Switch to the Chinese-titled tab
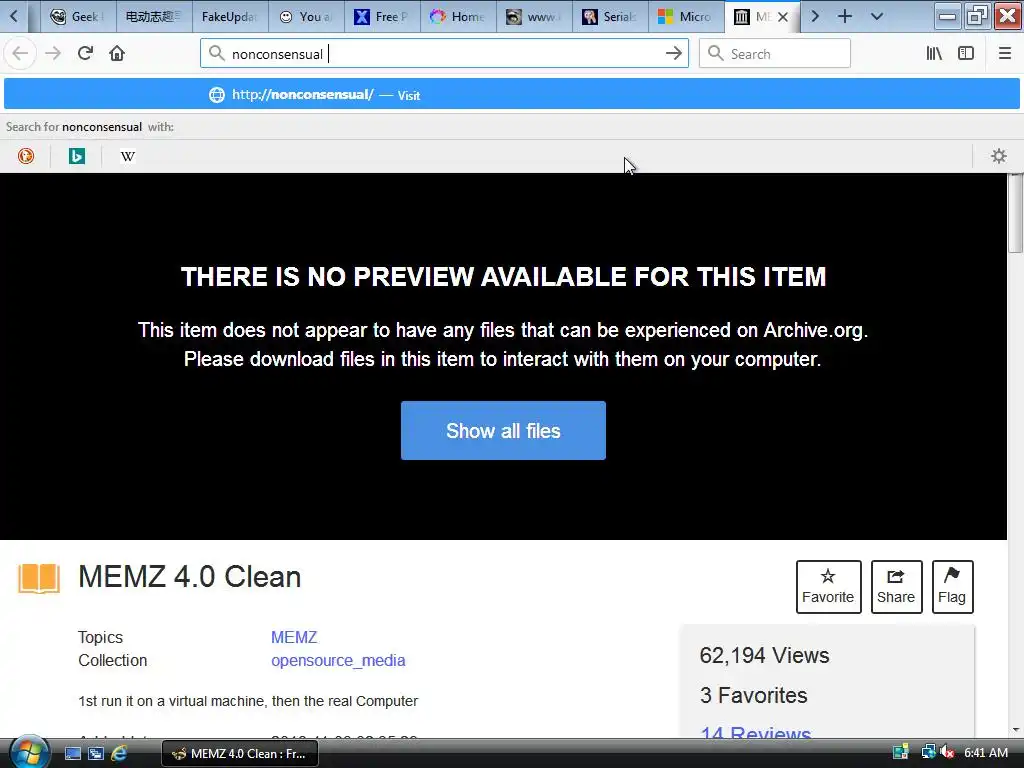This screenshot has width=1024, height=768. [154, 17]
